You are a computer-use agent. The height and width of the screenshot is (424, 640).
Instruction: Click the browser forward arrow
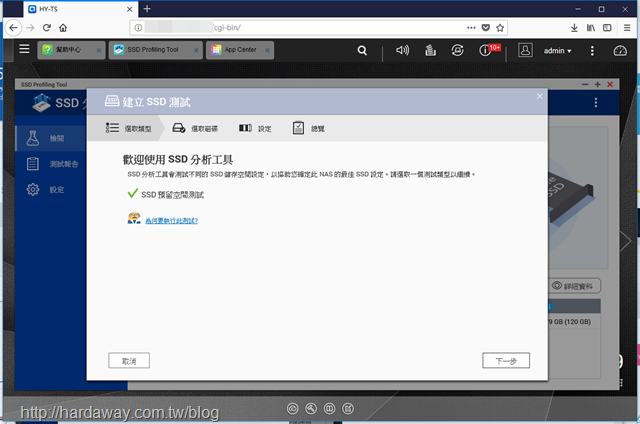[x=30, y=28]
